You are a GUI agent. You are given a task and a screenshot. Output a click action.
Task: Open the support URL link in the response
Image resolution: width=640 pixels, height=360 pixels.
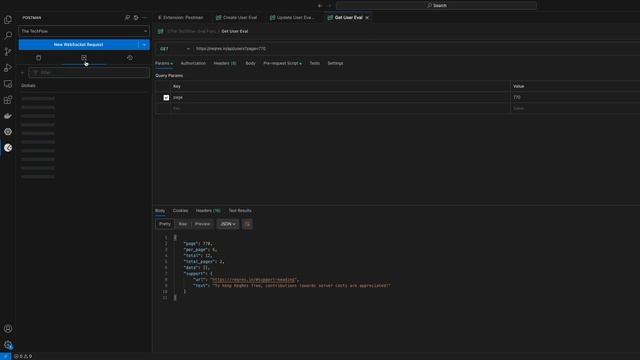click(x=253, y=280)
